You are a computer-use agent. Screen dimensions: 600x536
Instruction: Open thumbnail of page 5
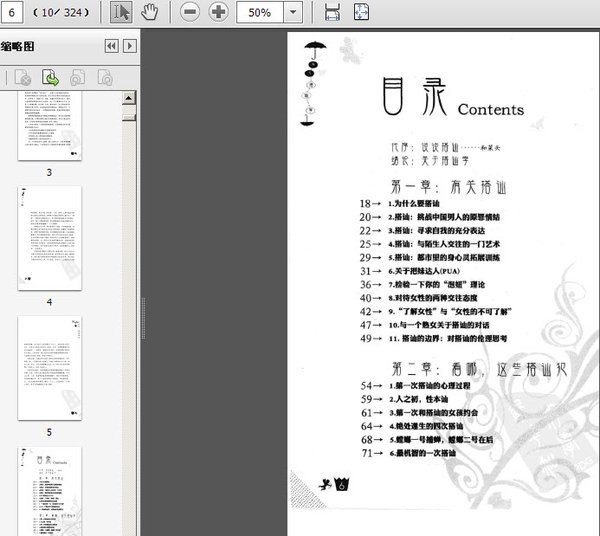49,368
